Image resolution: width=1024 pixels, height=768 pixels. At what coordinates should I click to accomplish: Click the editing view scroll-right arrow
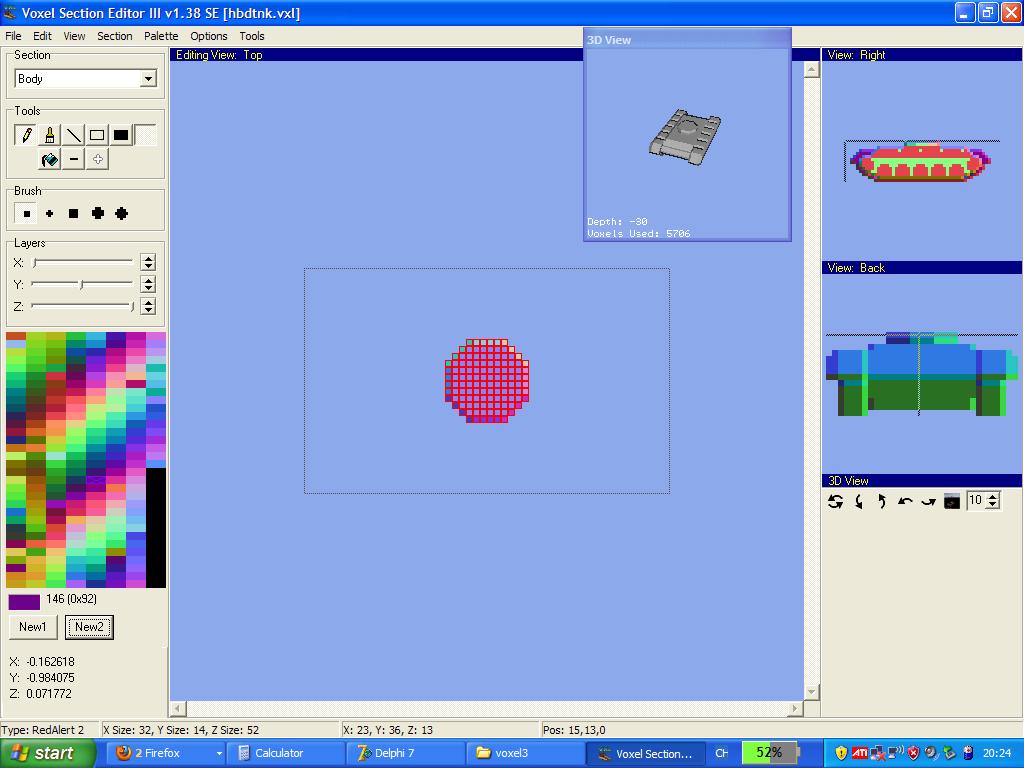point(795,708)
